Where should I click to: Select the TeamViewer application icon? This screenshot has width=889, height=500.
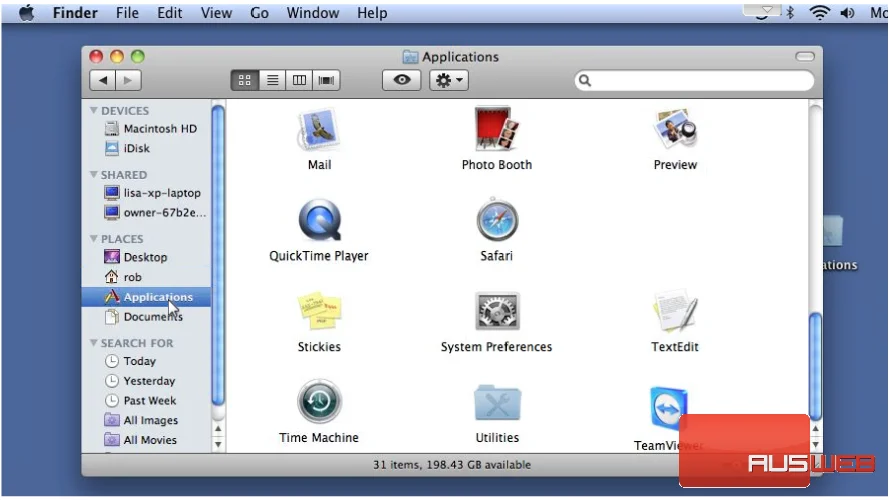pyautogui.click(x=669, y=409)
